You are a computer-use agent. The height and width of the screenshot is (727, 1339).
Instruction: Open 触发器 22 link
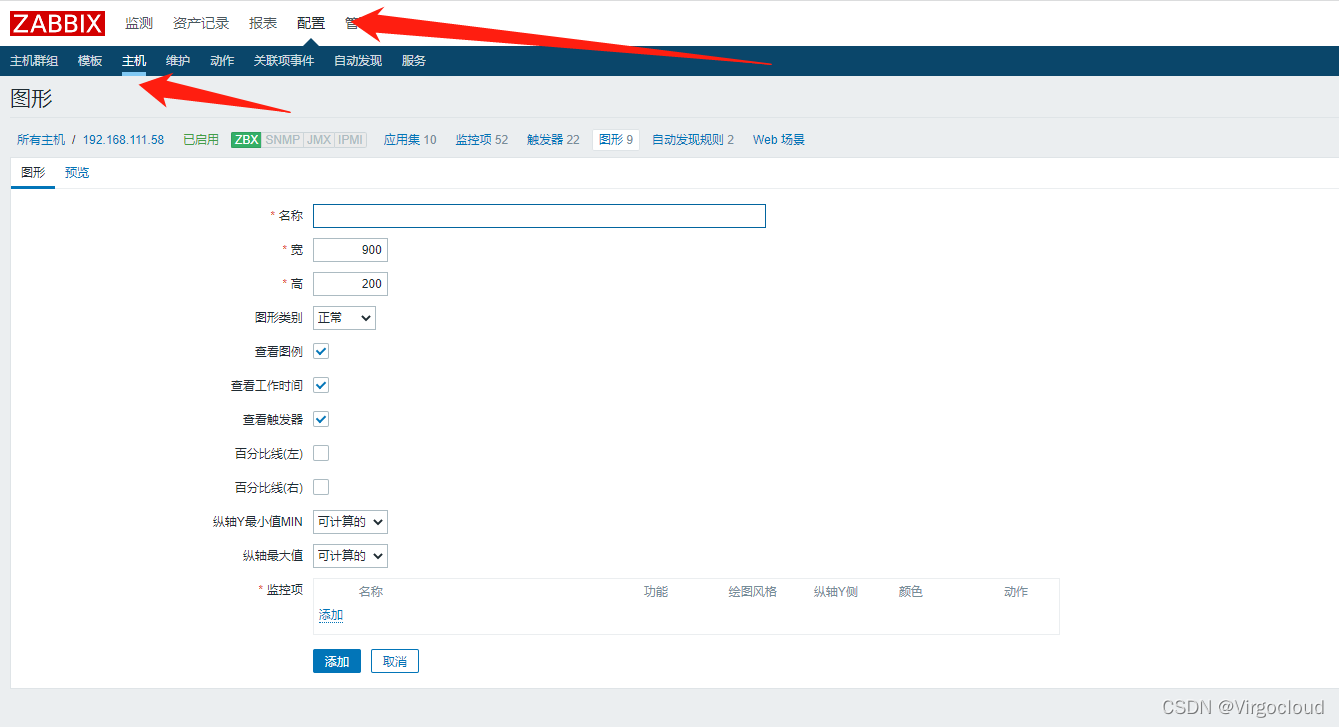click(553, 140)
